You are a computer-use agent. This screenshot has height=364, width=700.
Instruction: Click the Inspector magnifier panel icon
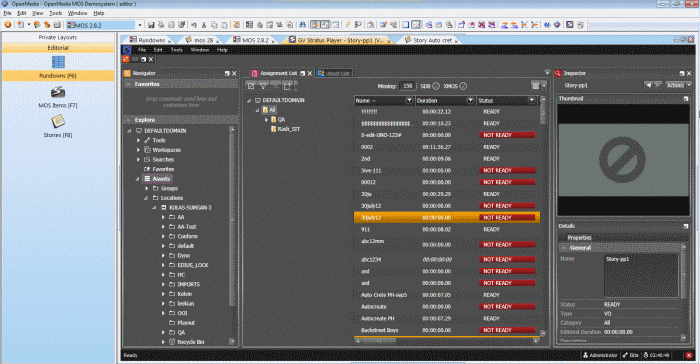click(558, 73)
